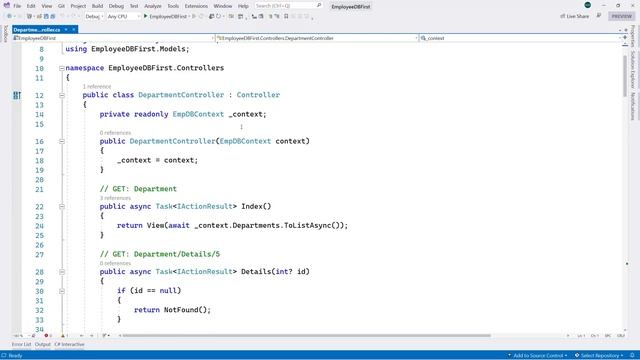
Task: Click the 1 reference CodeLens link
Action: 97,87
